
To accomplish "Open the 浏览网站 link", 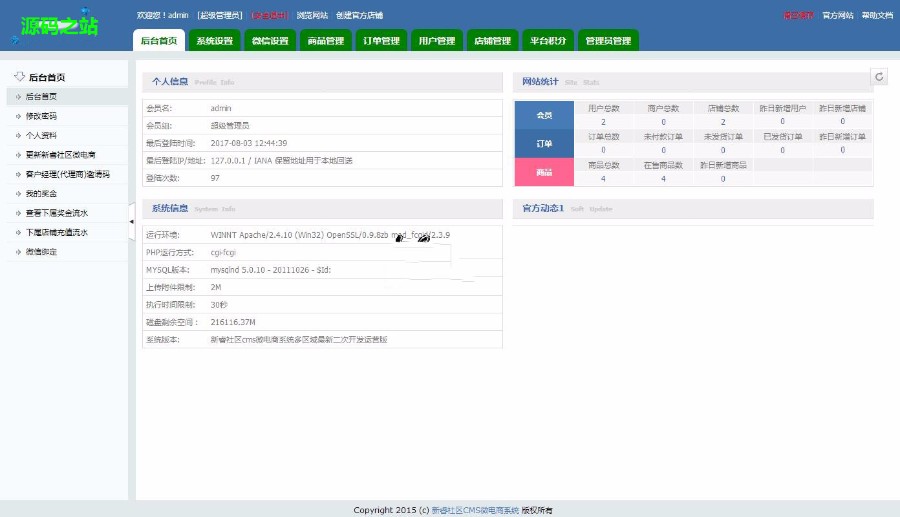I will click(x=312, y=15).
